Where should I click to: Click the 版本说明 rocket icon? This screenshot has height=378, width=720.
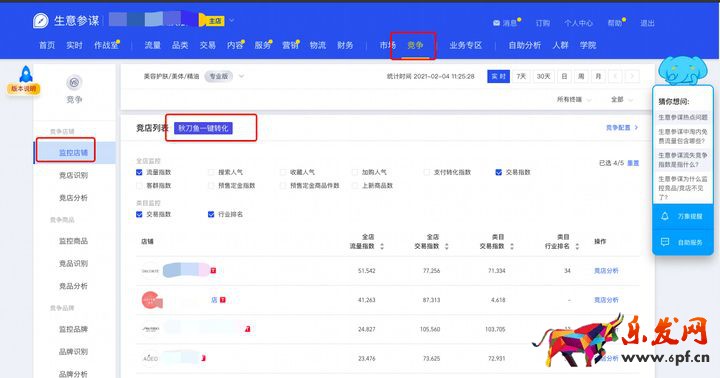25,74
